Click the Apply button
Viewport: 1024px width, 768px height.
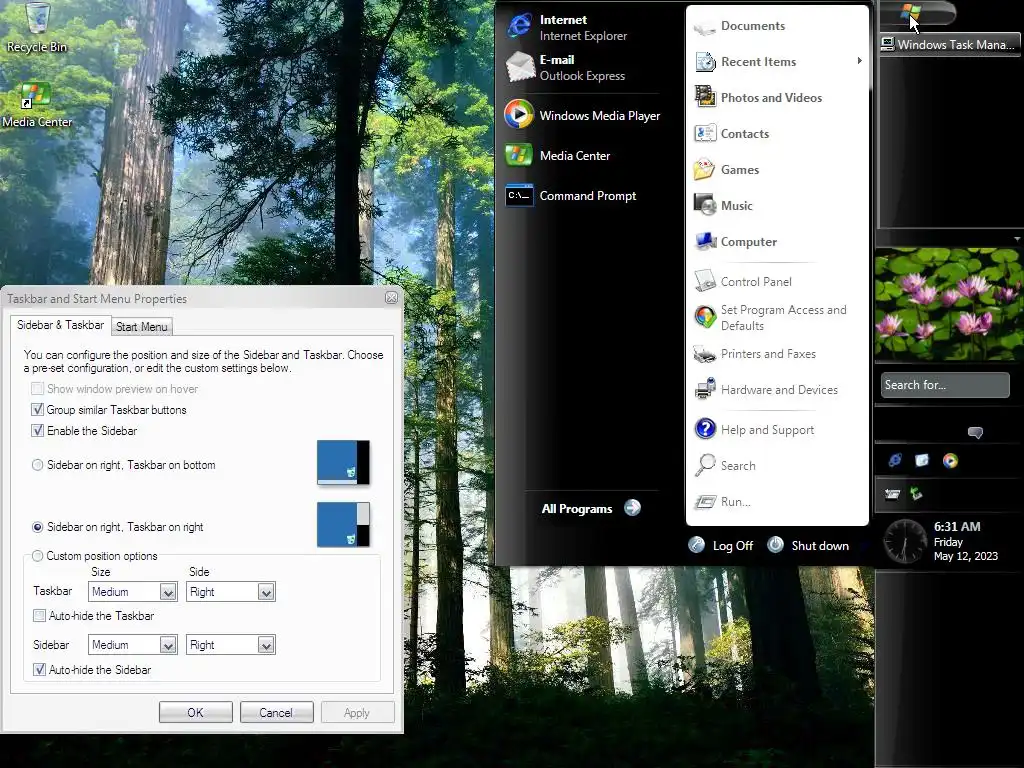pos(357,712)
